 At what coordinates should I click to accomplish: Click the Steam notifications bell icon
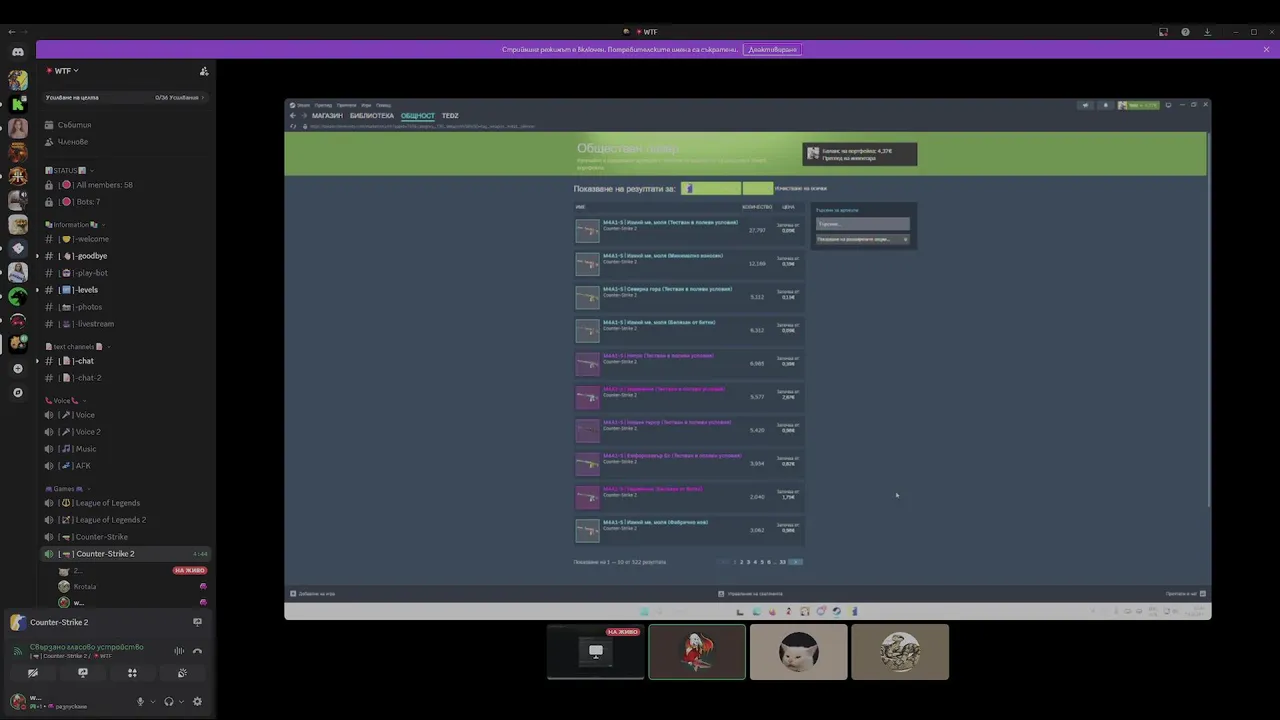(1105, 105)
